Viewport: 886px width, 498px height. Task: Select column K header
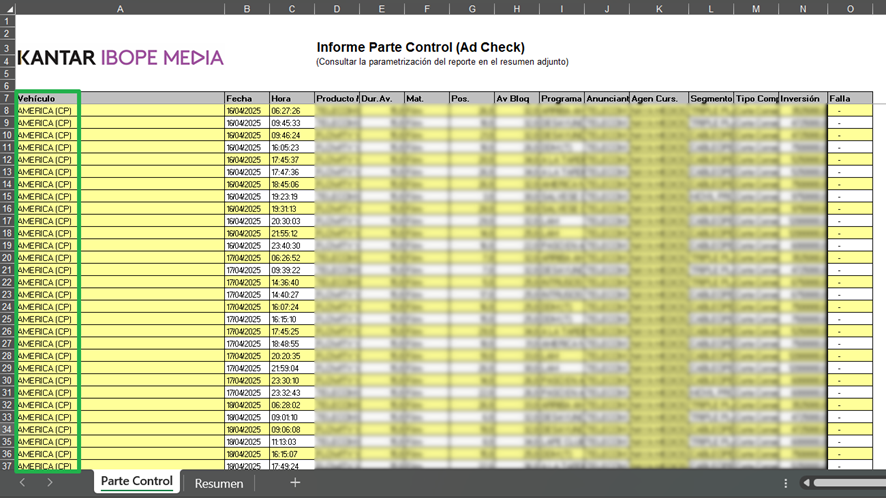click(659, 8)
